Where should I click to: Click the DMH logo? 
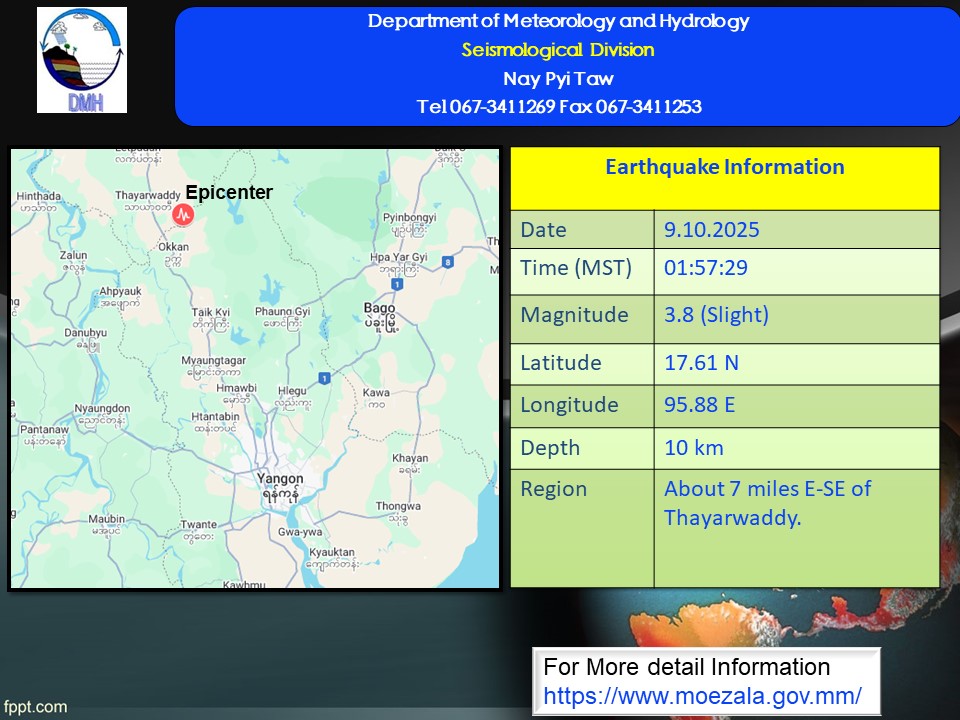tap(82, 60)
